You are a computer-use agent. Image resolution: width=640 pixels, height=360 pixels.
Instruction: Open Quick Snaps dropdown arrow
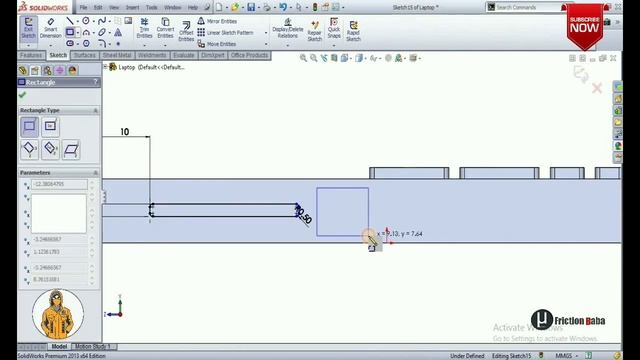(334, 45)
